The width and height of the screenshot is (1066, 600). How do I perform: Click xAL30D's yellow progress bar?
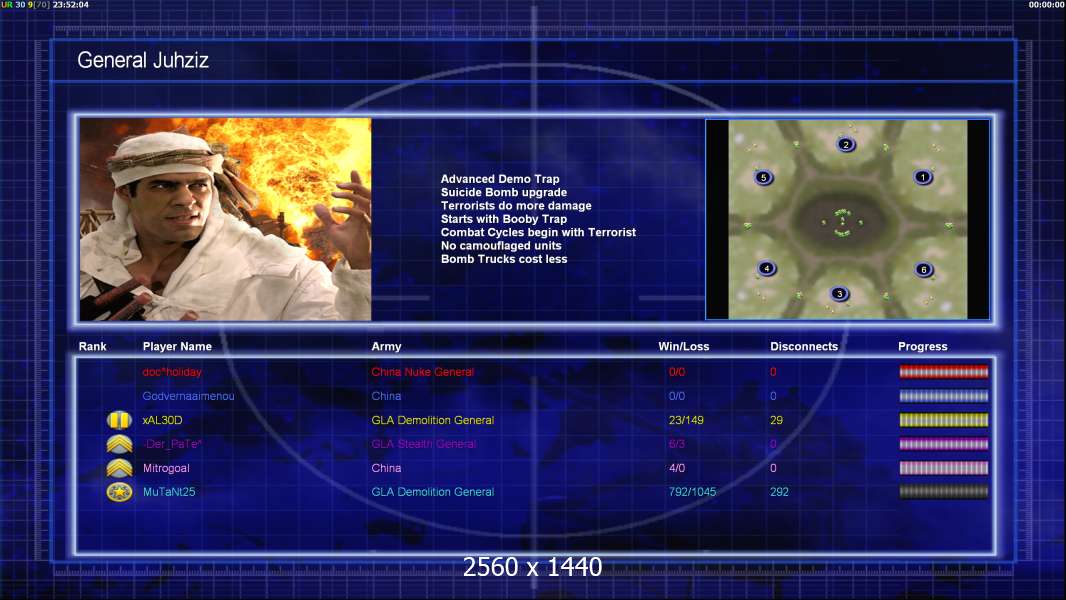pos(944,420)
